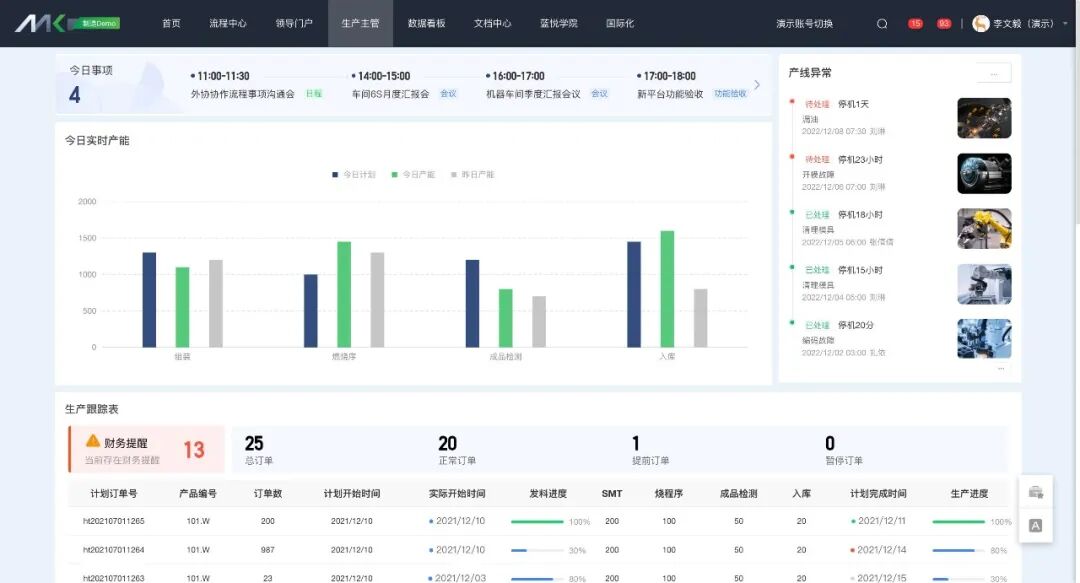This screenshot has height=583, width=1080.
Task: Click the user avatar of 李文毅
Action: tap(981, 24)
